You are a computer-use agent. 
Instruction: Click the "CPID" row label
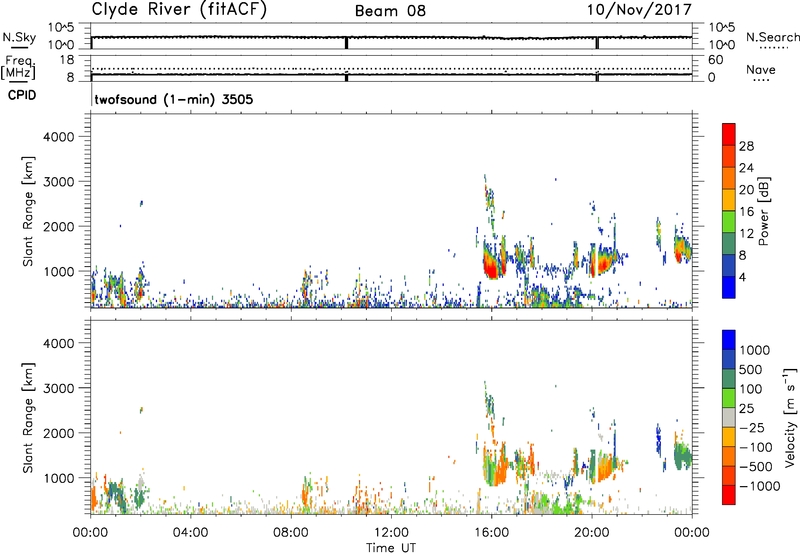pos(22,95)
